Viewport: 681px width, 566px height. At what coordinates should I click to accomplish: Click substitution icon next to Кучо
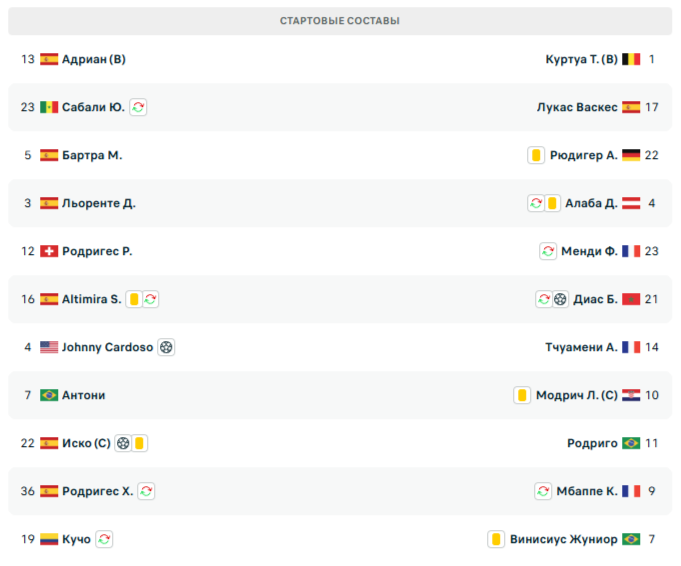[x=104, y=539]
